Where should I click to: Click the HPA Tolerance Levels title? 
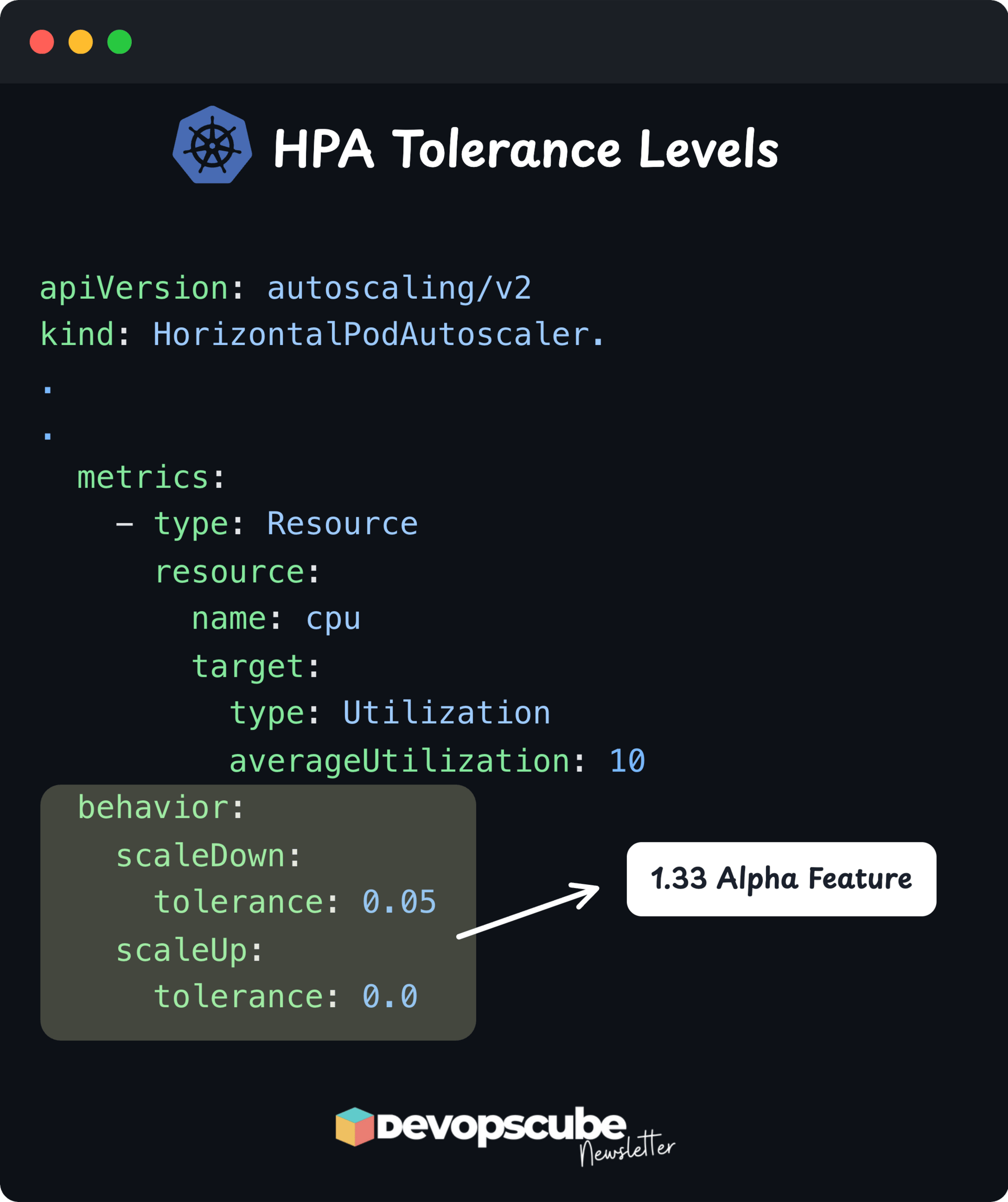pyautogui.click(x=526, y=149)
